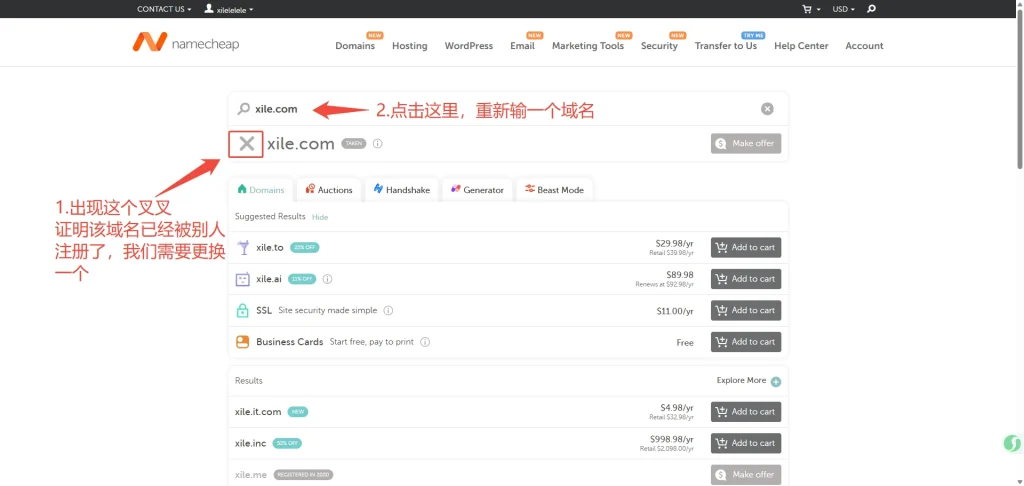Click the xile.it.com domain name
The width and height of the screenshot is (1024, 486).
click(x=258, y=412)
